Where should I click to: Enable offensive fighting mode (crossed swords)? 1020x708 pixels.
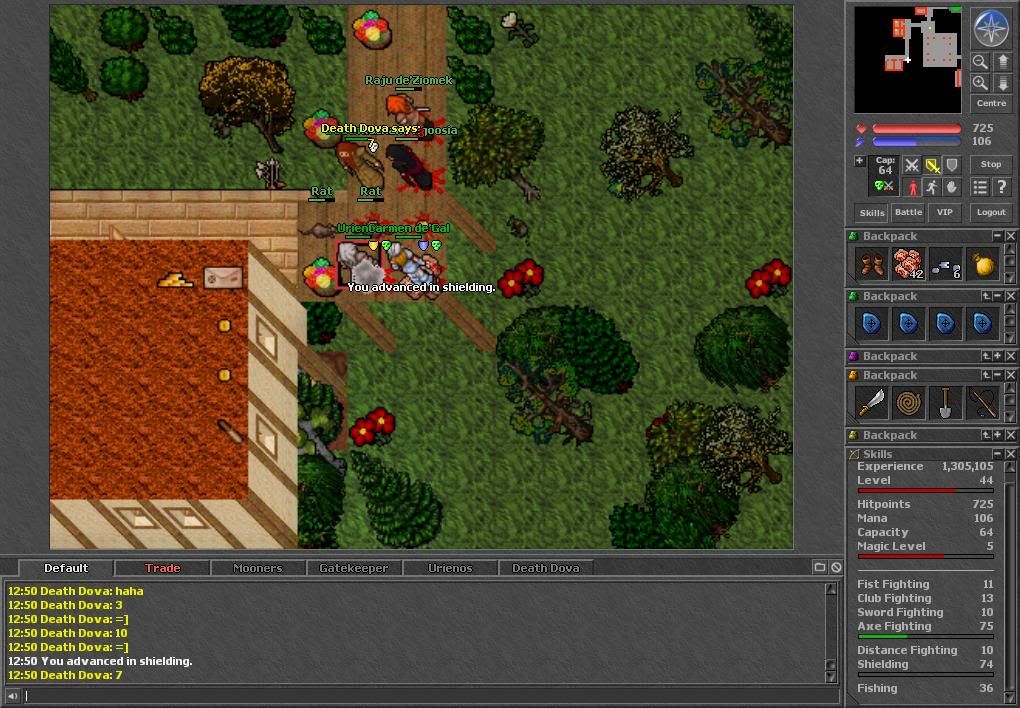(x=911, y=165)
